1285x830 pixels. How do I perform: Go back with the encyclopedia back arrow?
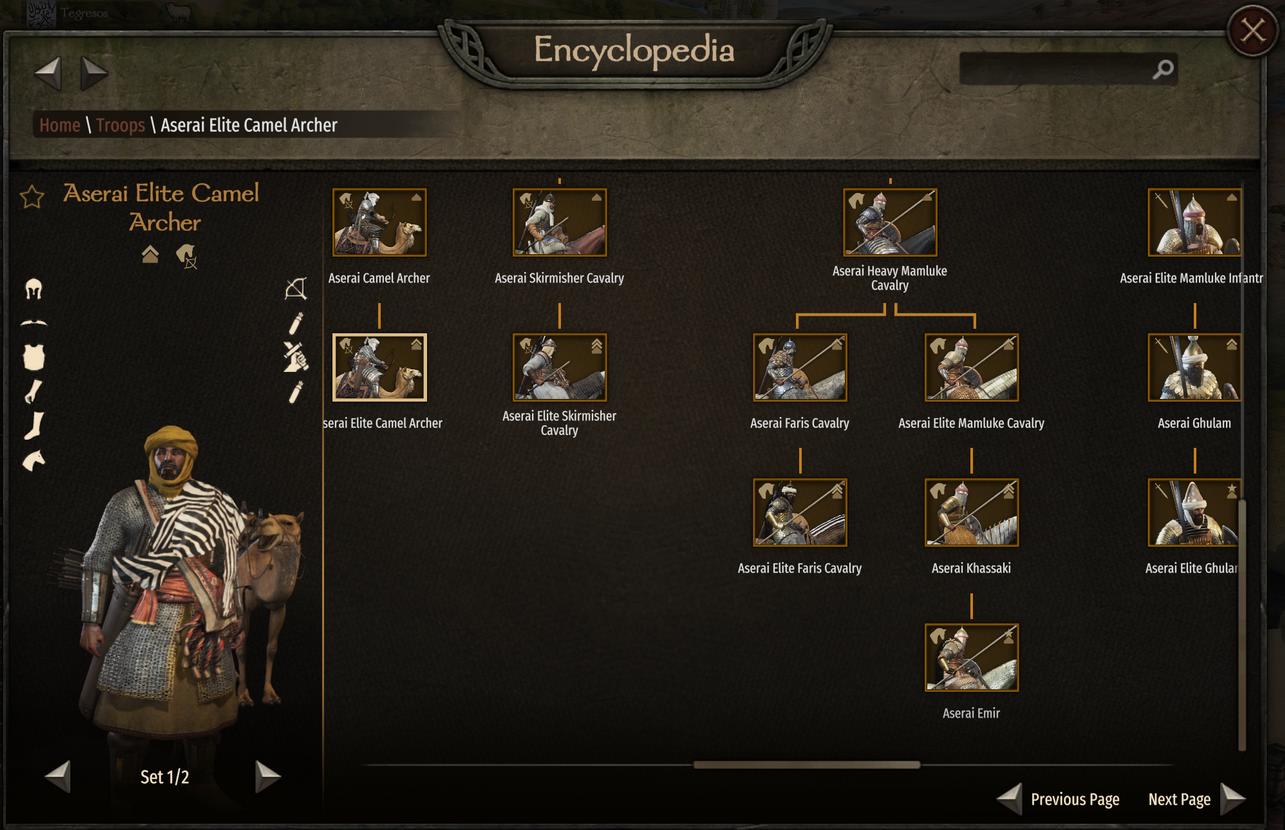coord(48,72)
